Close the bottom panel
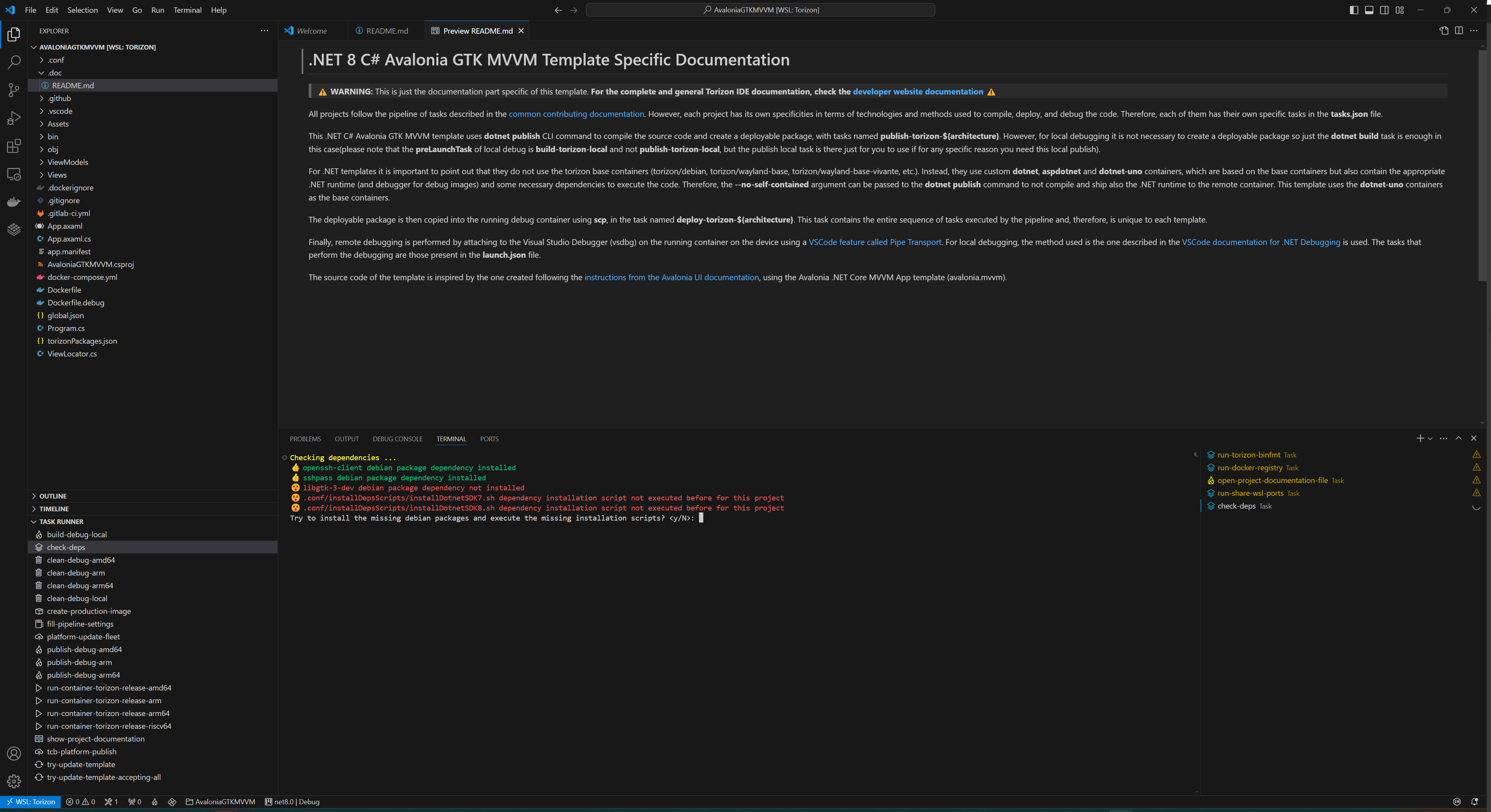The width and height of the screenshot is (1491, 812). click(1474, 439)
